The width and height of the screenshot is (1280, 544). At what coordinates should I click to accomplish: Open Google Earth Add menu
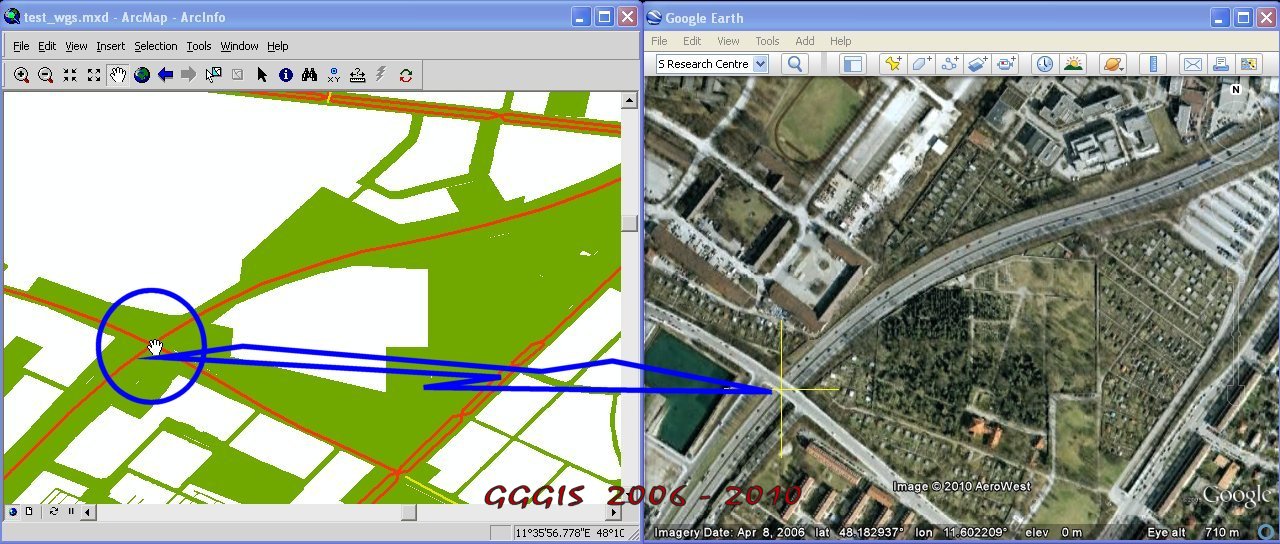point(805,41)
